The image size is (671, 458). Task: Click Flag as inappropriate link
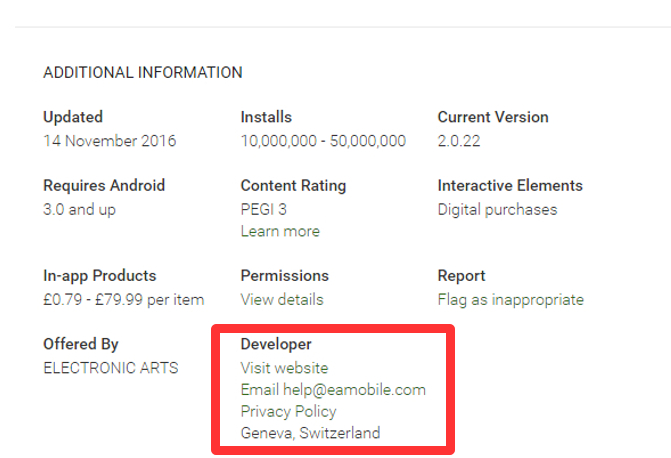click(x=510, y=299)
